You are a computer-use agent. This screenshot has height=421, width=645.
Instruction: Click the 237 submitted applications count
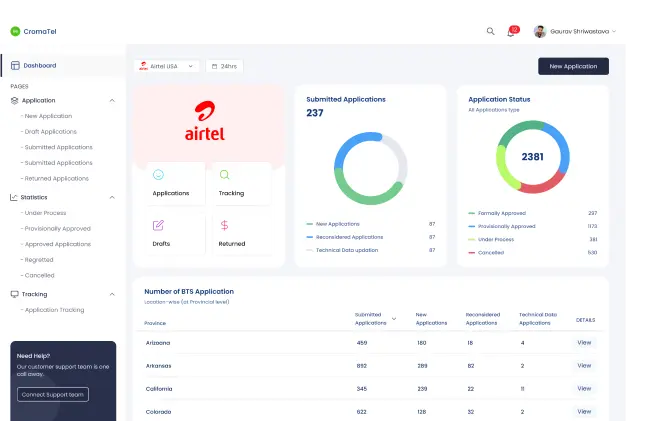pos(315,113)
